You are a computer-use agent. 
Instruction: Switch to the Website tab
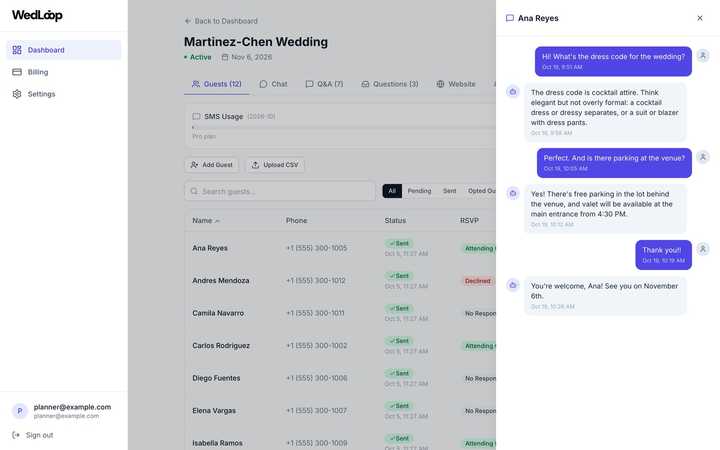click(x=456, y=84)
